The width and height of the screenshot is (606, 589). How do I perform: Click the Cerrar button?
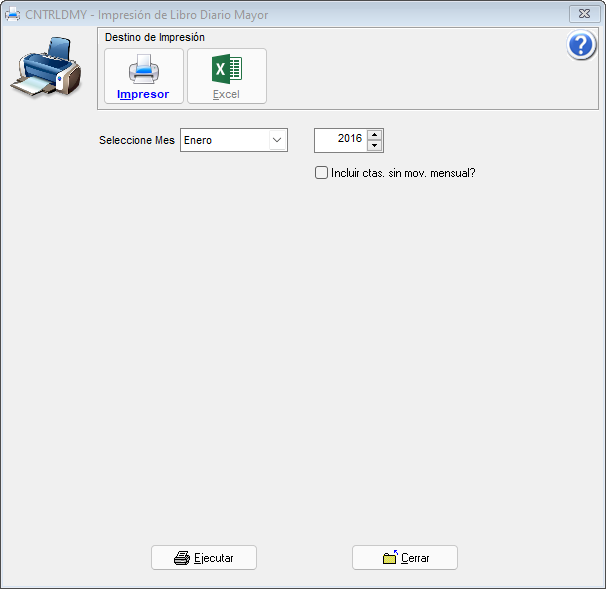(405, 558)
